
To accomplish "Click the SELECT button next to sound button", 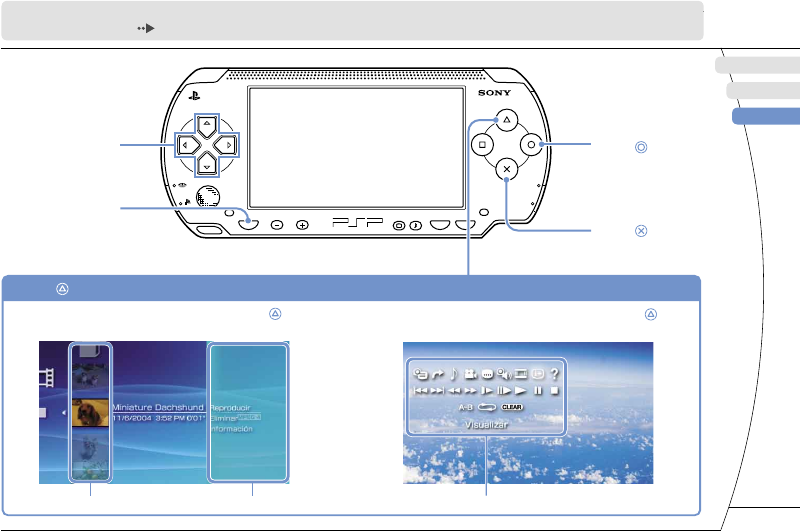I will tap(440, 224).
